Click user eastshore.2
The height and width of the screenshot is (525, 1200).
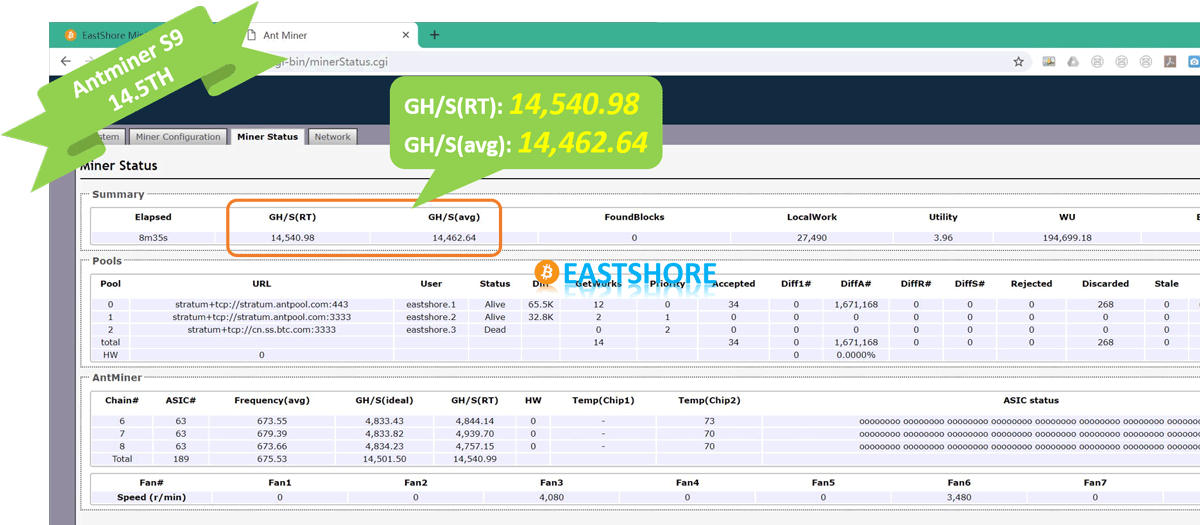[x=431, y=317]
